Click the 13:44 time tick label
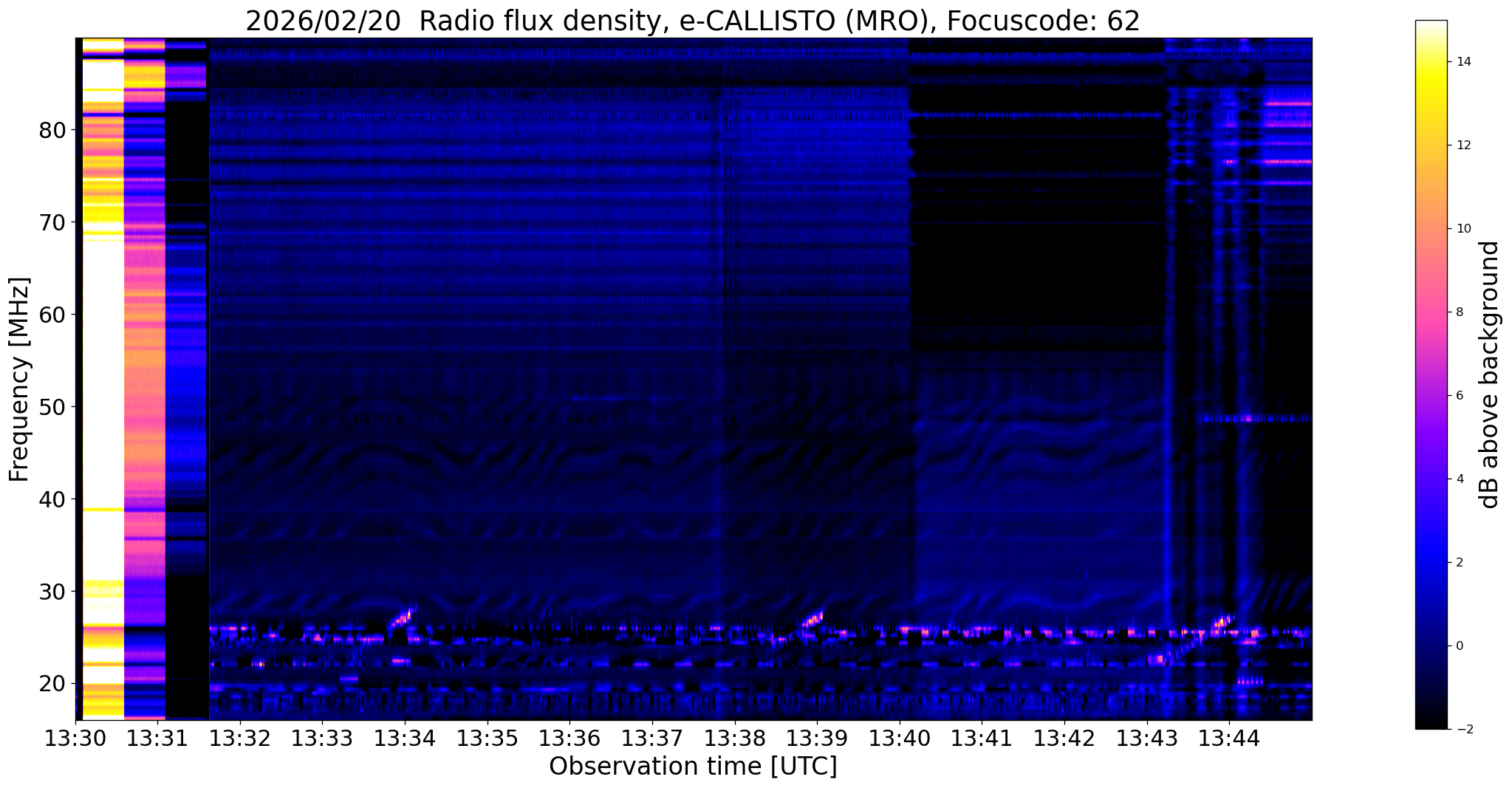This screenshot has height=788, width=1512. 1229,738
